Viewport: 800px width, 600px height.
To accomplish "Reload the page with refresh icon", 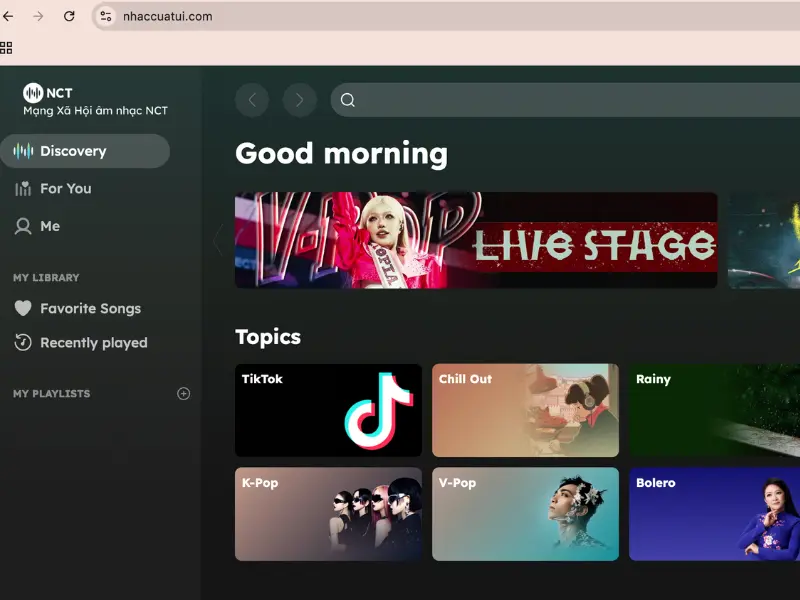I will pyautogui.click(x=69, y=16).
